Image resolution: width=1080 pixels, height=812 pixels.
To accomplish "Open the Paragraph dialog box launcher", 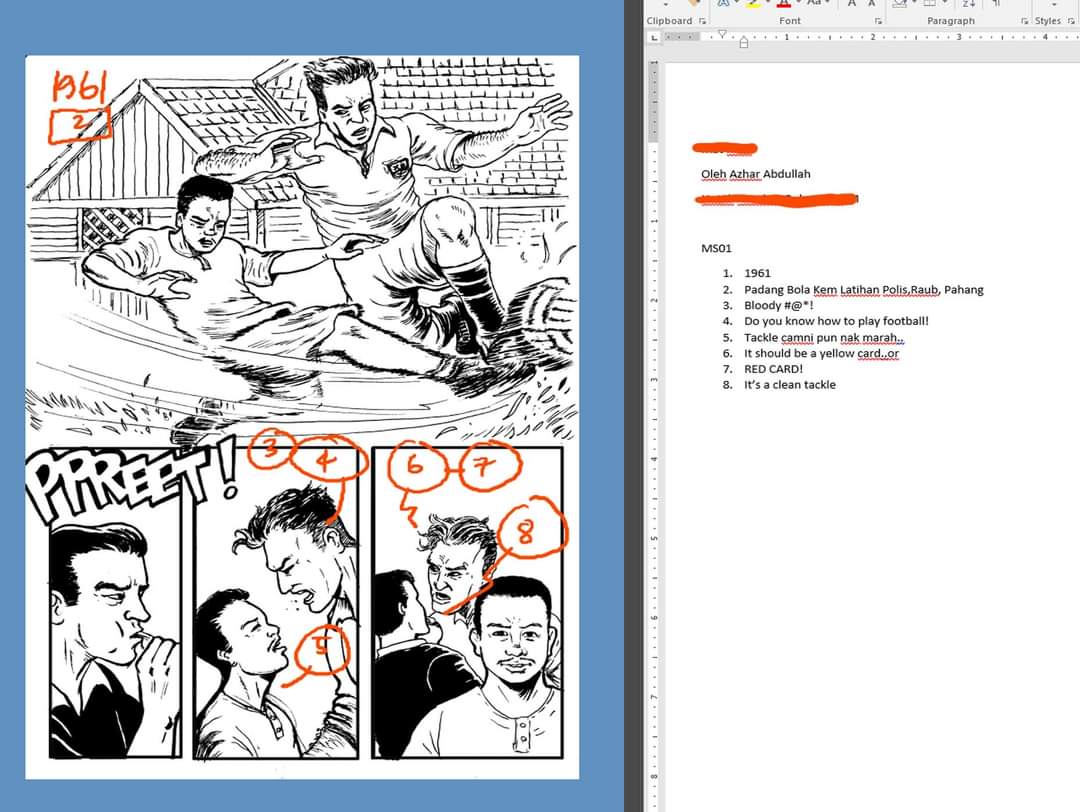I will pyautogui.click(x=1025, y=19).
